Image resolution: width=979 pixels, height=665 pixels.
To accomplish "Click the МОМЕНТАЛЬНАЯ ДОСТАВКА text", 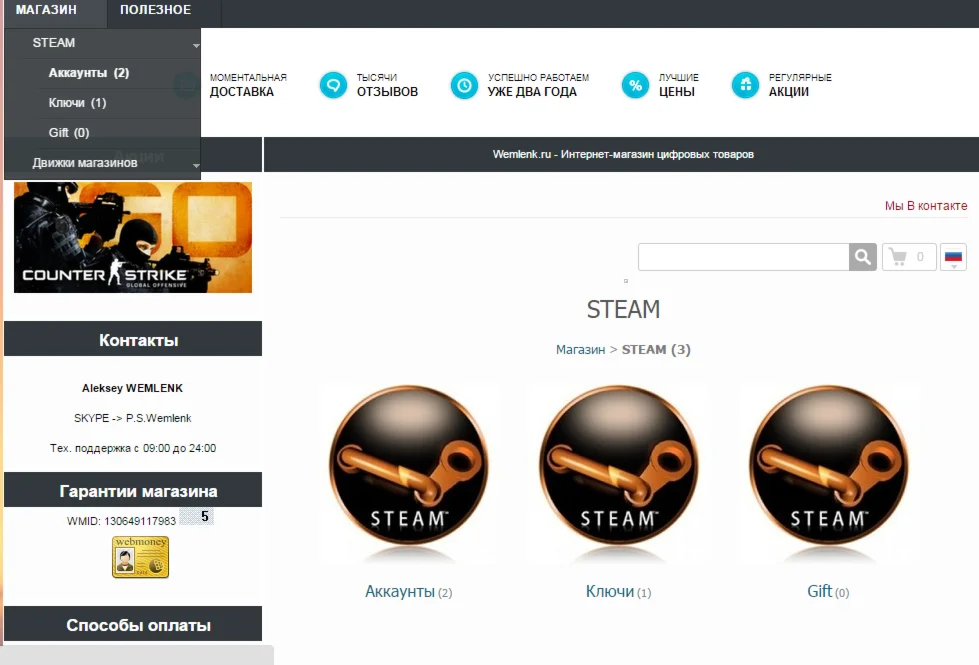I will [248, 85].
